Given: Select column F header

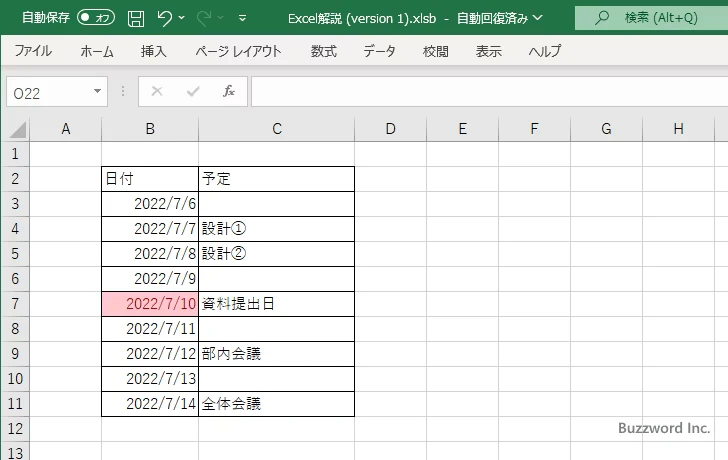Looking at the screenshot, I should (534, 129).
